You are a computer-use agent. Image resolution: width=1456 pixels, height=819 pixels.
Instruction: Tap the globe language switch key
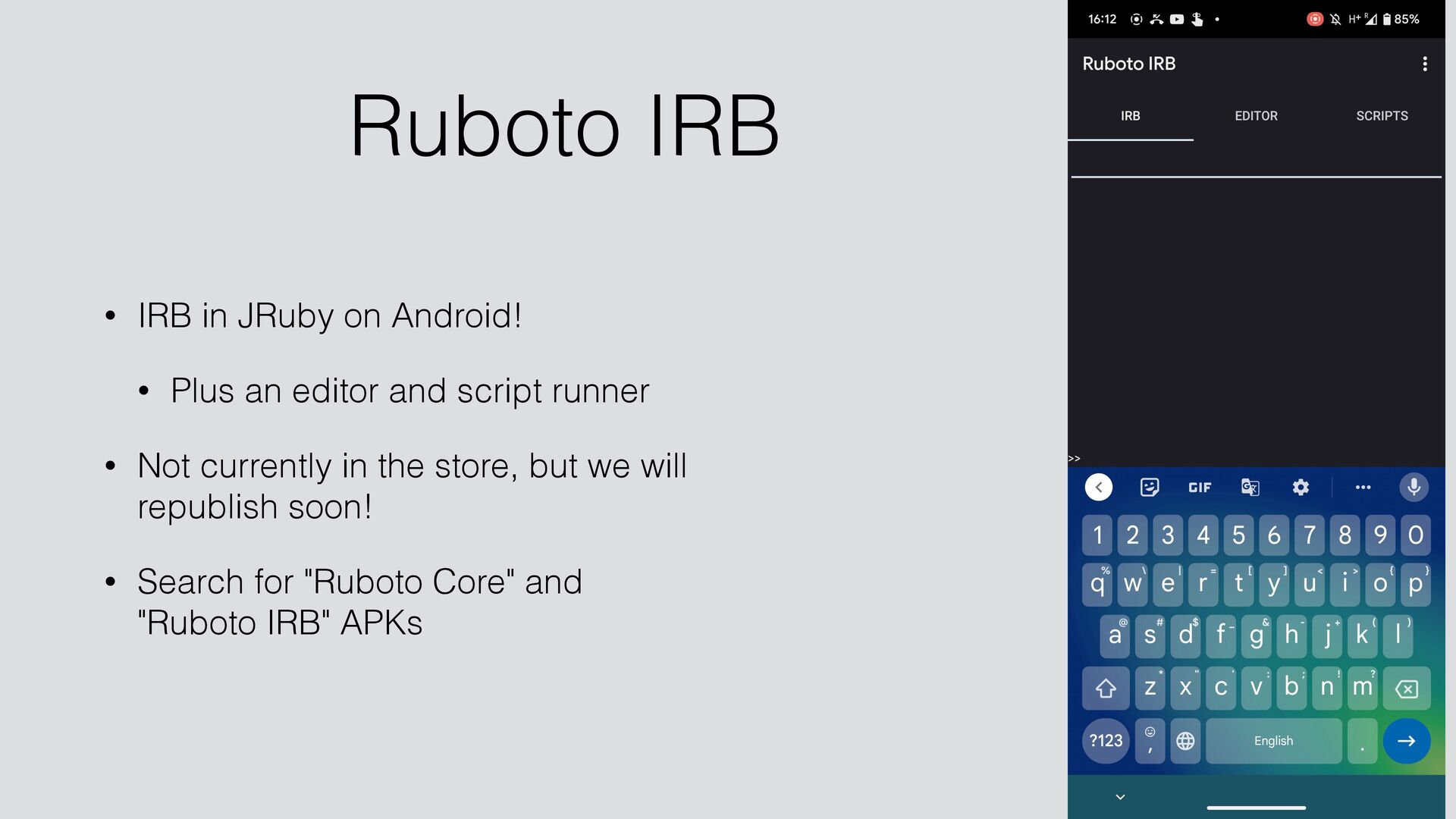[1185, 741]
